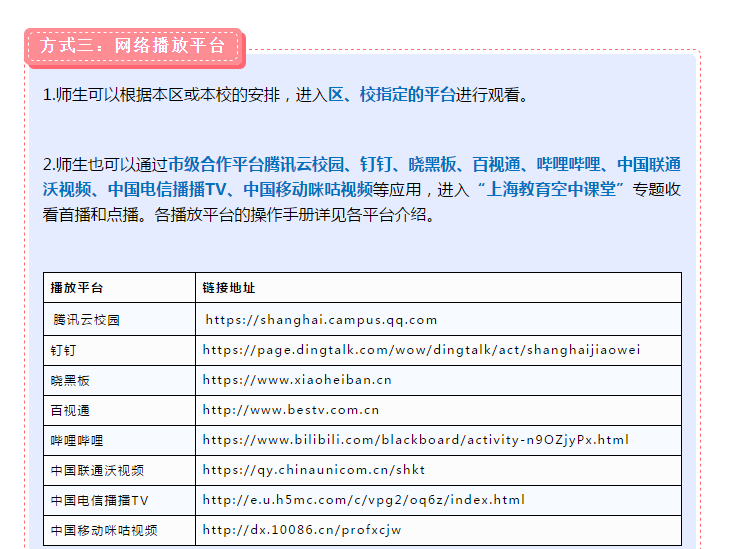Click the 中国电信播播TV highlighted text in paragraph
748x549 pixels.
coord(167,190)
